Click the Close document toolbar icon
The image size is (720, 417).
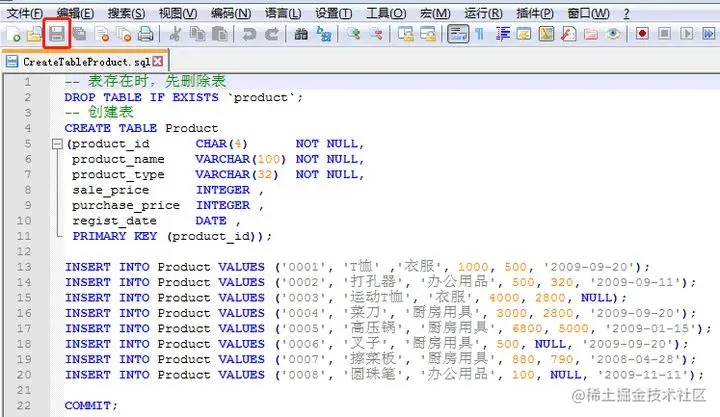[102, 34]
